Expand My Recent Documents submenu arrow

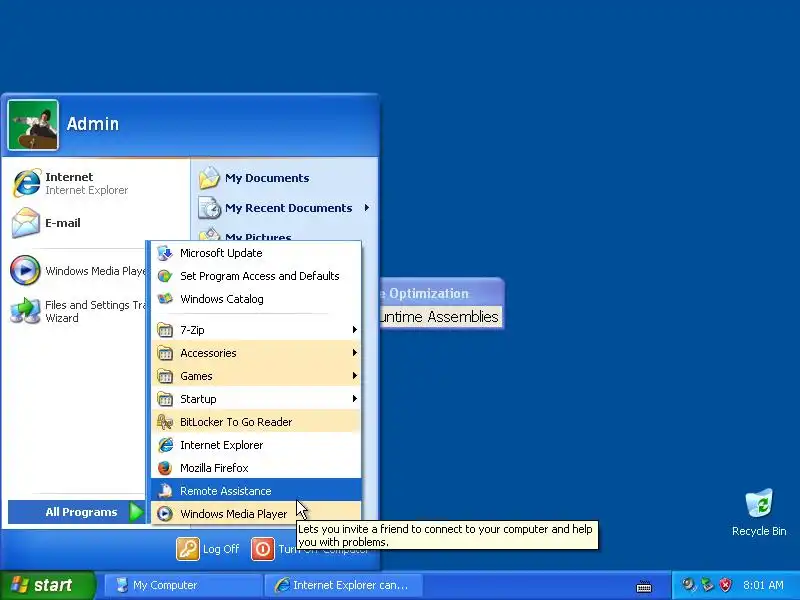click(x=367, y=208)
